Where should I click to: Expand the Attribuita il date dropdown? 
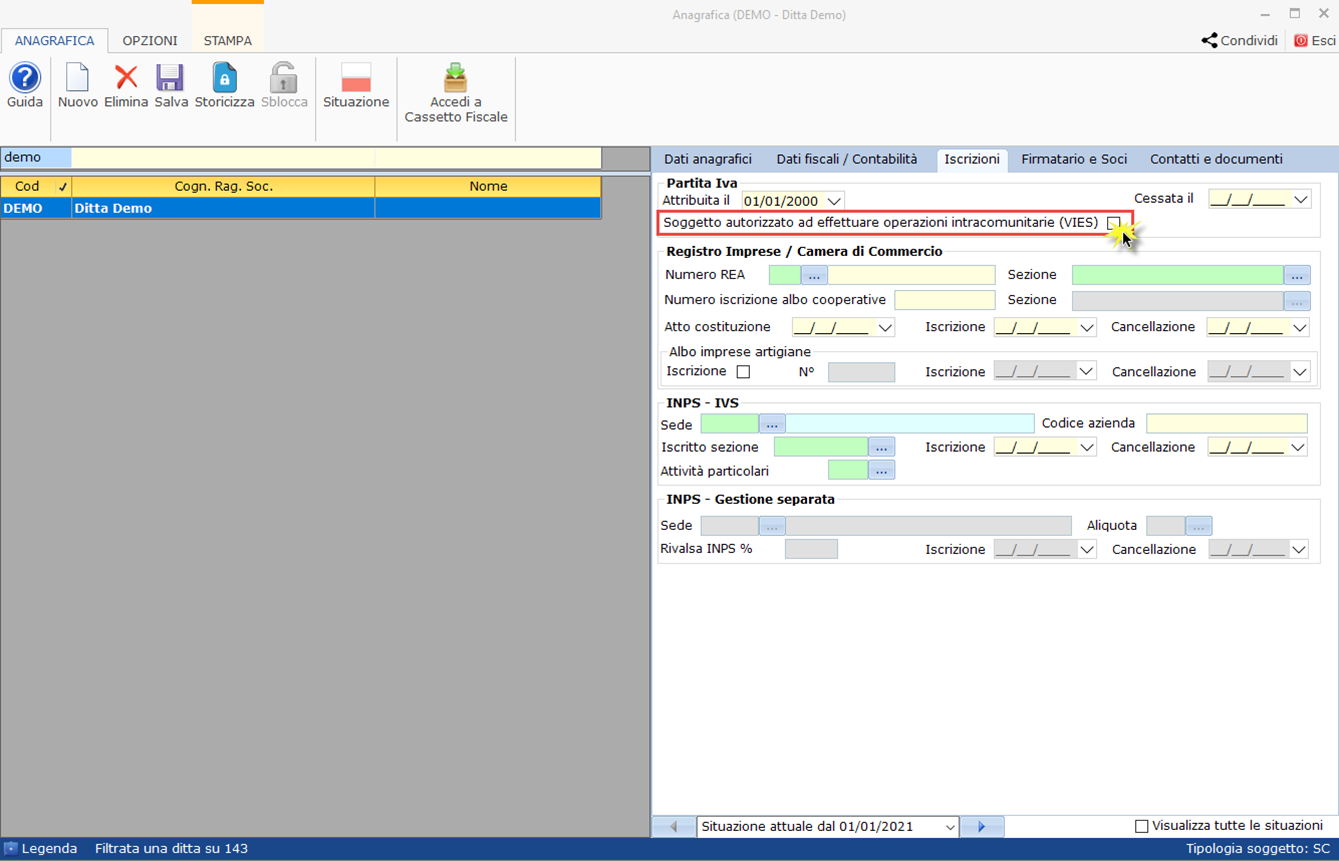pyautogui.click(x=834, y=201)
